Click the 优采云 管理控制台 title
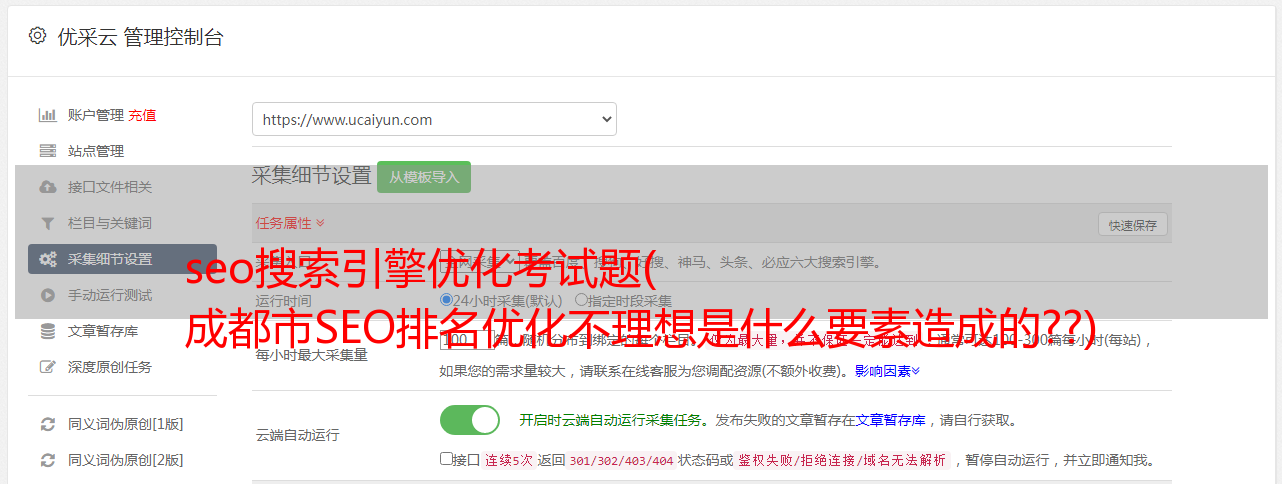The width and height of the screenshot is (1282, 484). click(140, 37)
